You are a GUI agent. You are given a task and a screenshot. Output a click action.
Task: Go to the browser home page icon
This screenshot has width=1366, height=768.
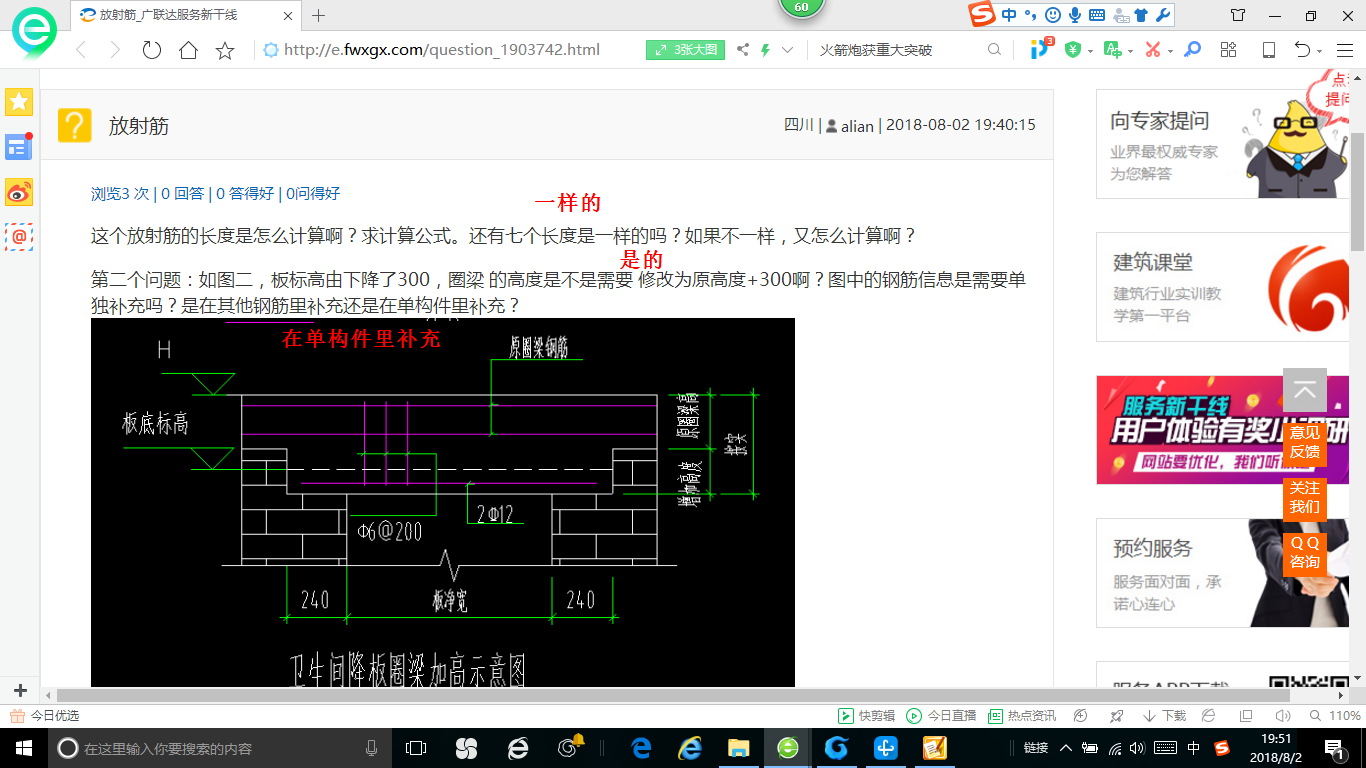[x=188, y=50]
